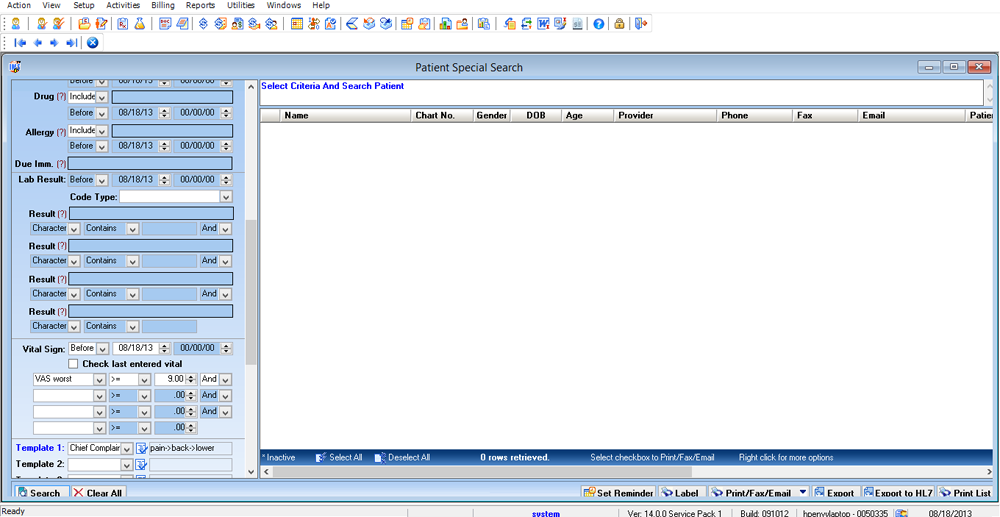Click the calendar with clock toolbar icon

(x=406, y=24)
